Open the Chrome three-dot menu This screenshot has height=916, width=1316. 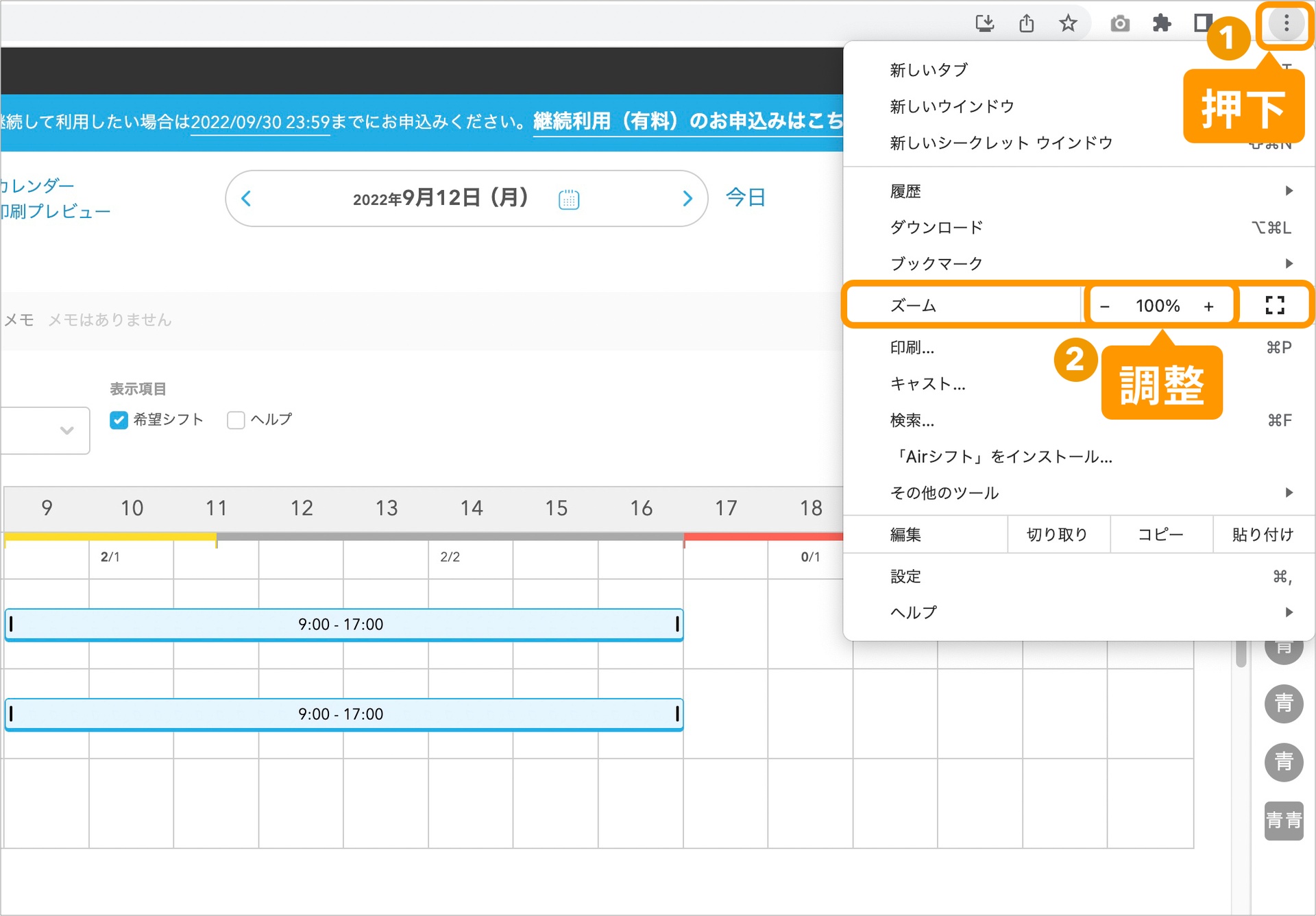[x=1286, y=24]
